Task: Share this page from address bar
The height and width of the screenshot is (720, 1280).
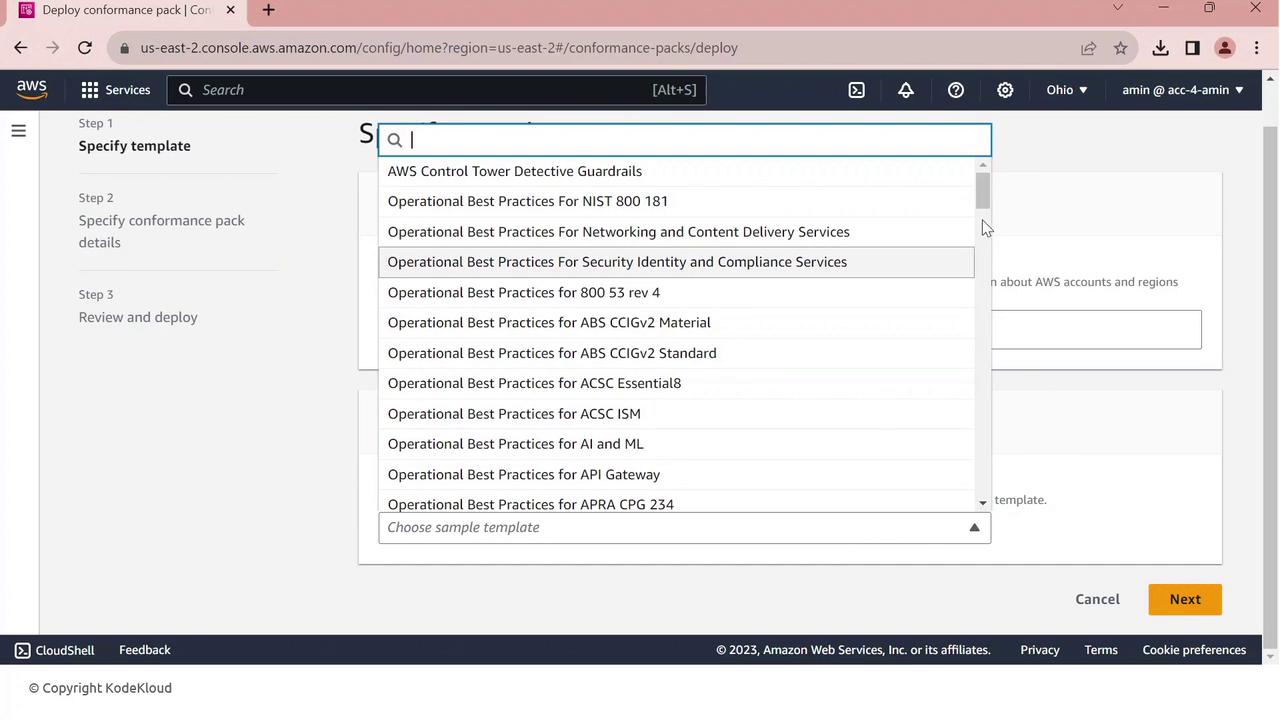Action: tap(1089, 48)
